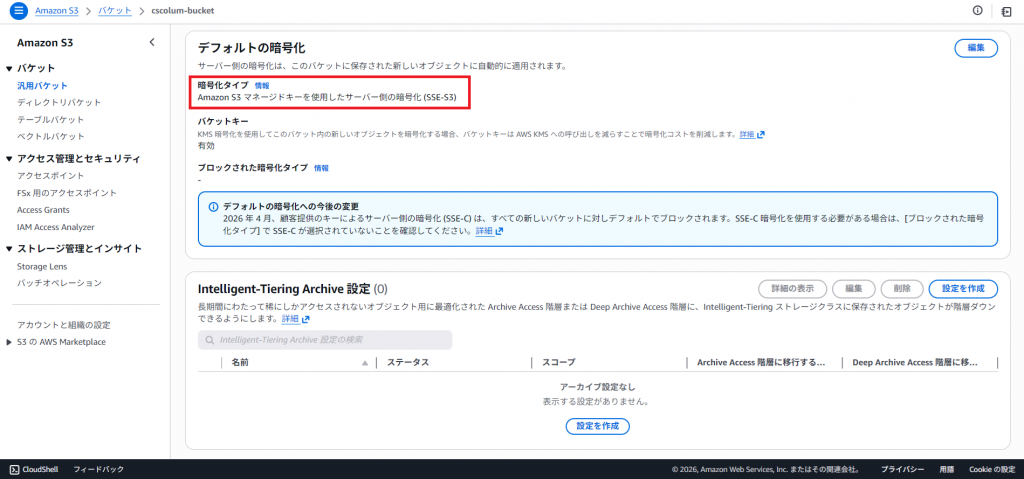
Task: Collapse the Amazon S3 sidebar with chevron
Action: tap(152, 43)
